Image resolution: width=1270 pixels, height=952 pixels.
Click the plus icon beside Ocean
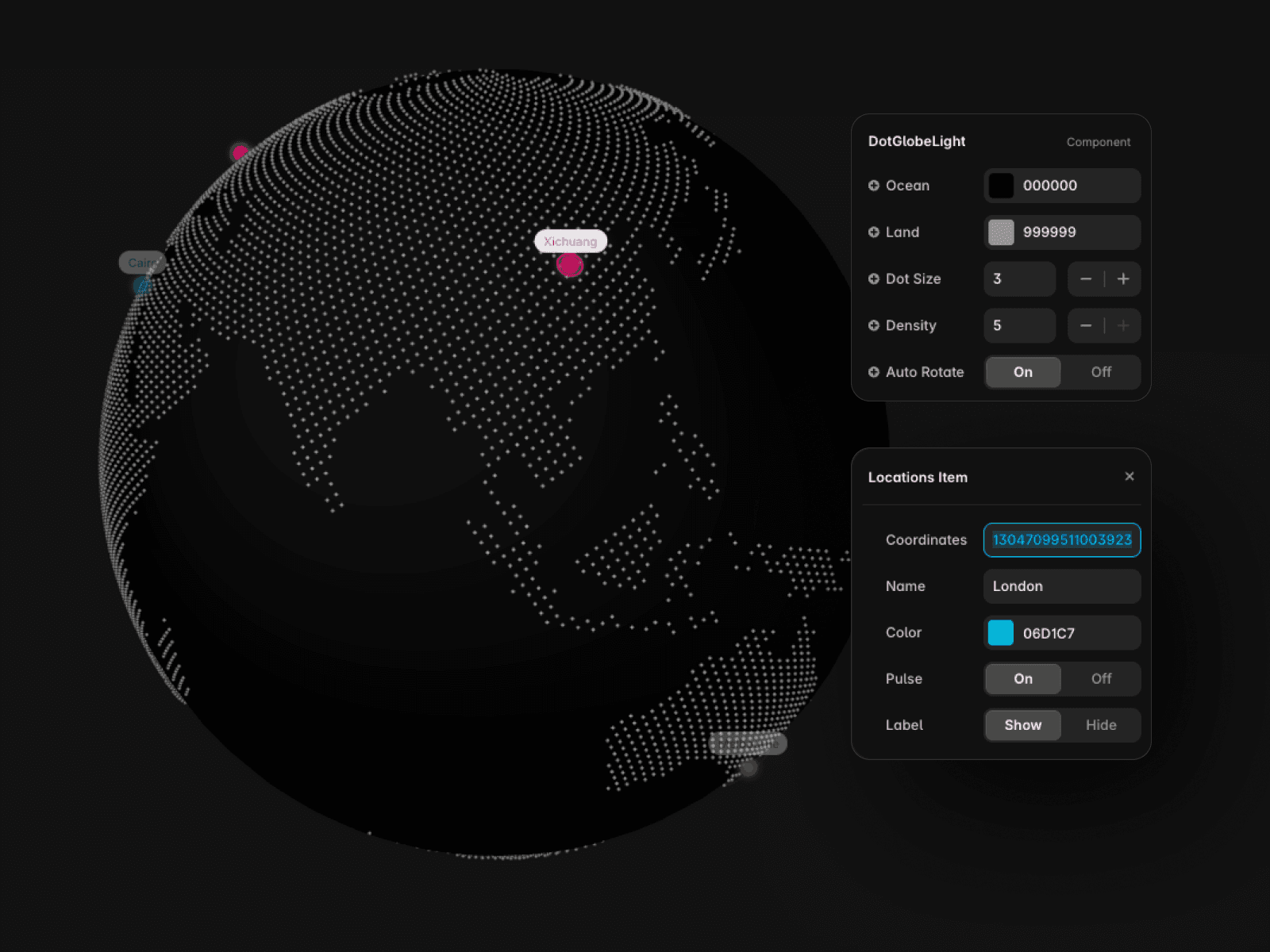click(874, 186)
